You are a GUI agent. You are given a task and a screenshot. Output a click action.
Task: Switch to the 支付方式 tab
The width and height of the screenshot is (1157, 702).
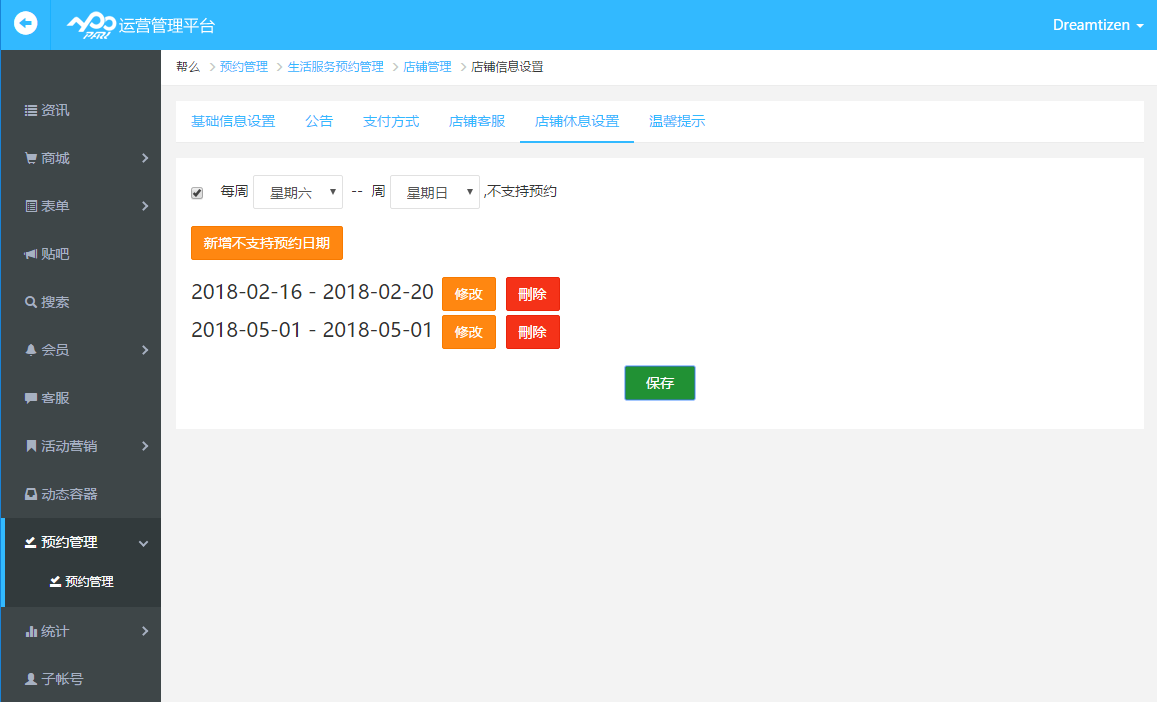click(391, 121)
